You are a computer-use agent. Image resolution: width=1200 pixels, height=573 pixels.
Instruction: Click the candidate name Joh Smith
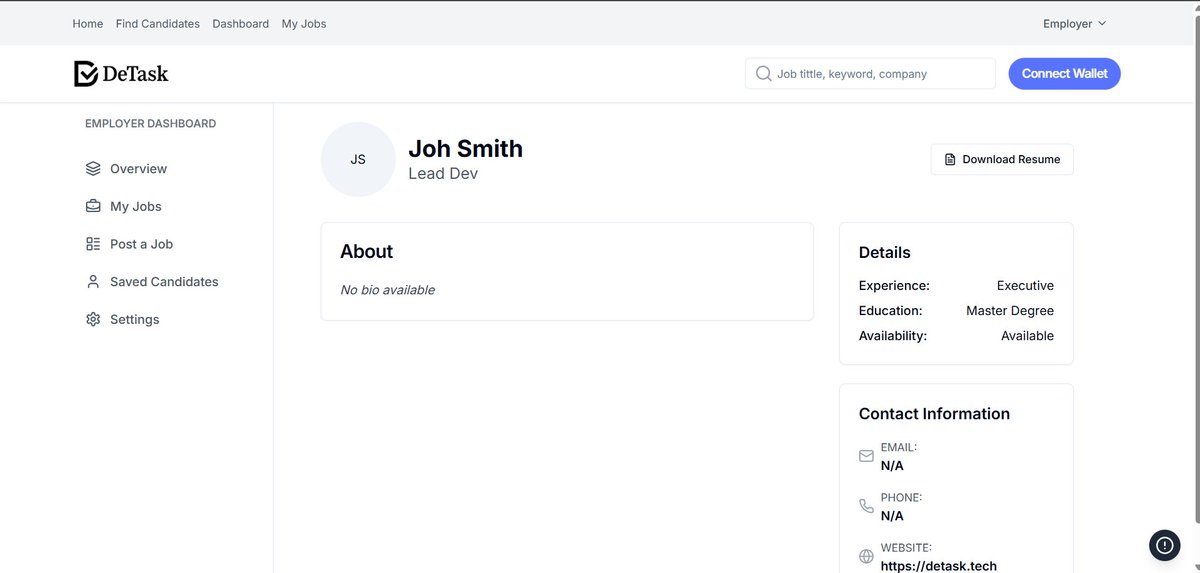click(x=465, y=148)
